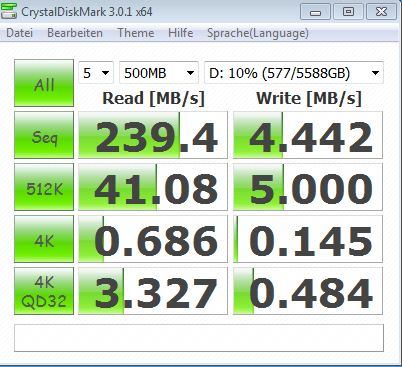Click the 4K QD32 write result 0.484

308,291
